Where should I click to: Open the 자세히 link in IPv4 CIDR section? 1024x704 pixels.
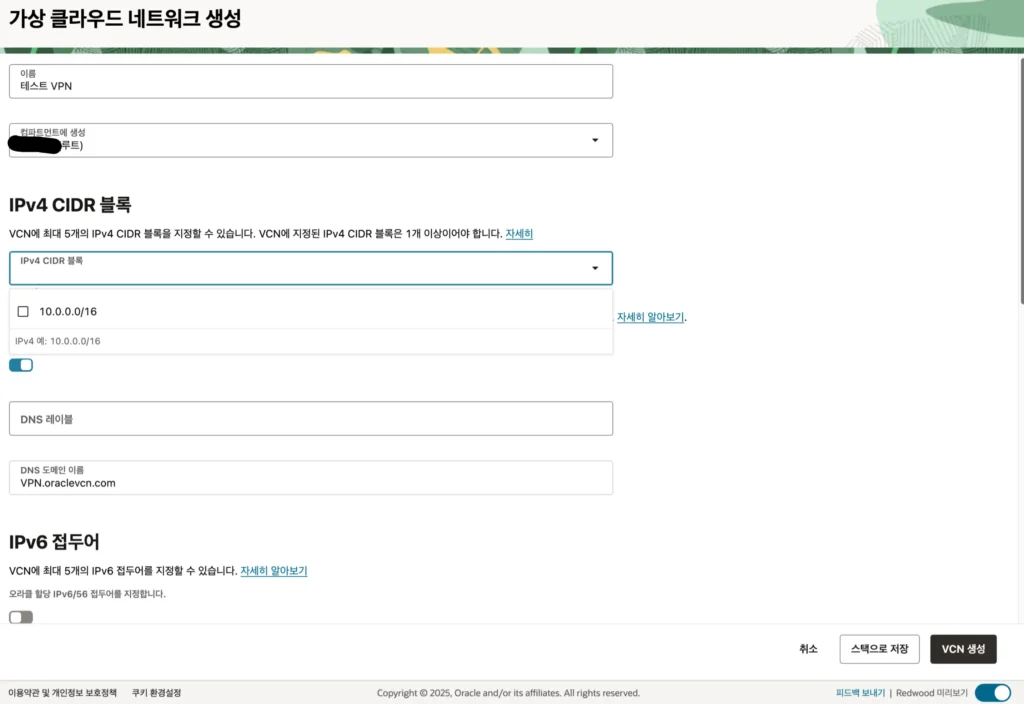(519, 234)
